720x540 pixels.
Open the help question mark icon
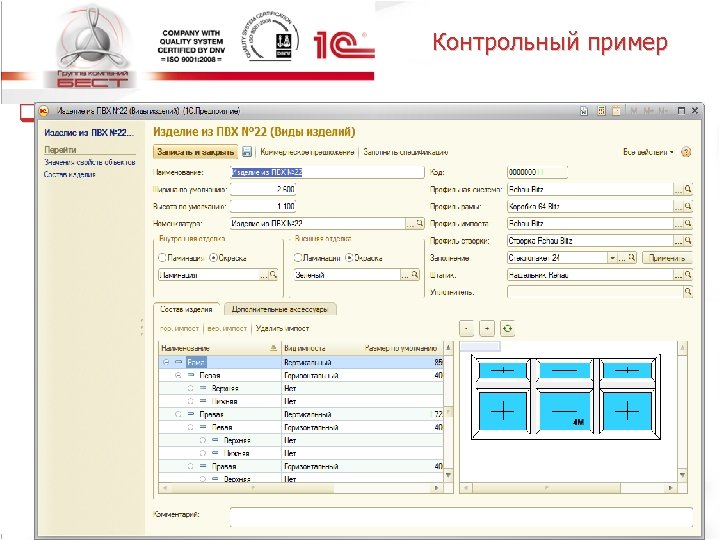[686, 152]
